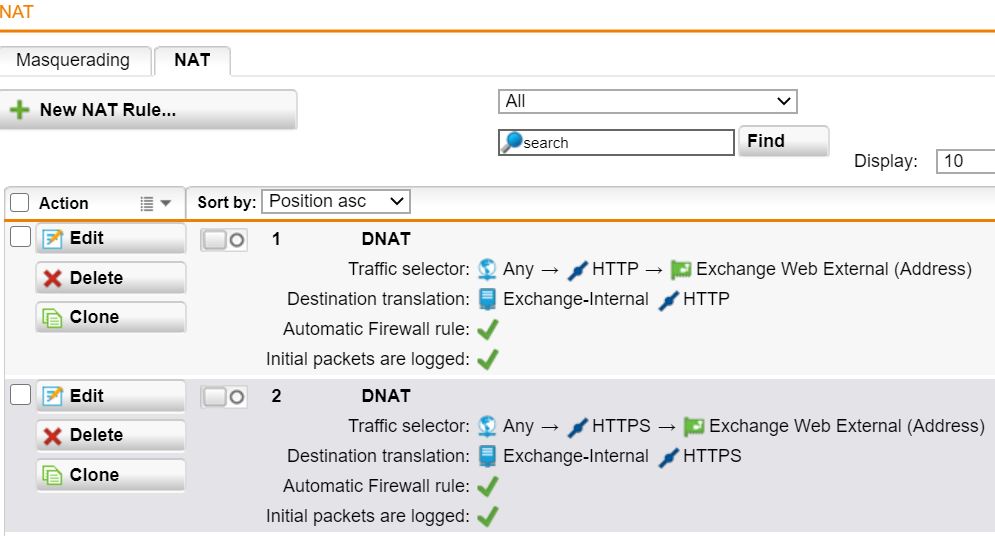
Task: Click the Exchange-Internal host icon in rule 2
Action: pyautogui.click(x=487, y=456)
